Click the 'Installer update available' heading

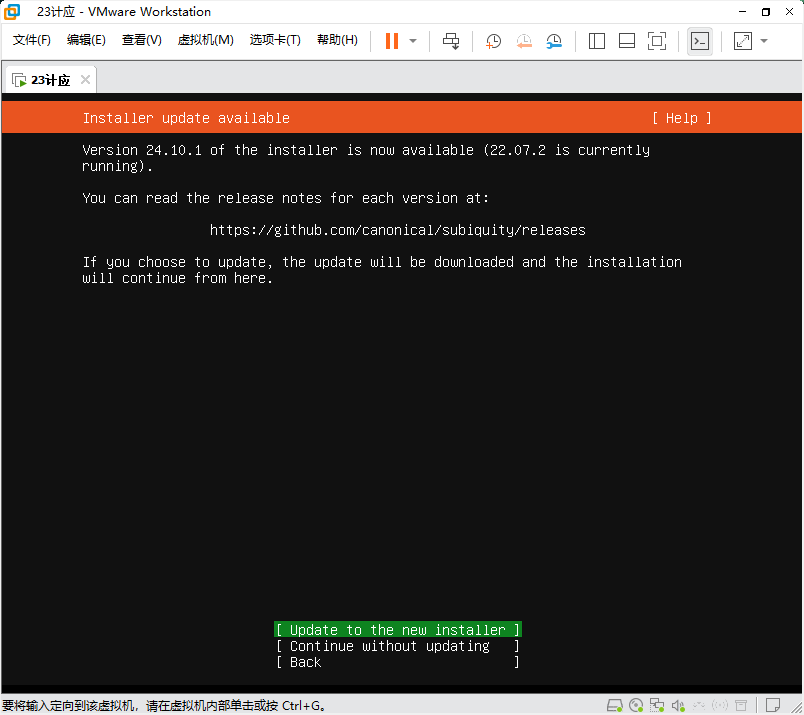click(x=186, y=118)
